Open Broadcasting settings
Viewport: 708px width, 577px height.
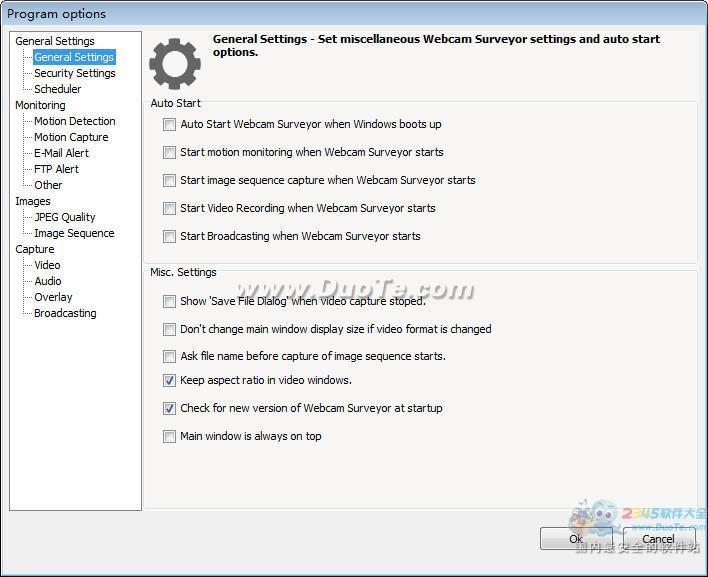click(65, 313)
